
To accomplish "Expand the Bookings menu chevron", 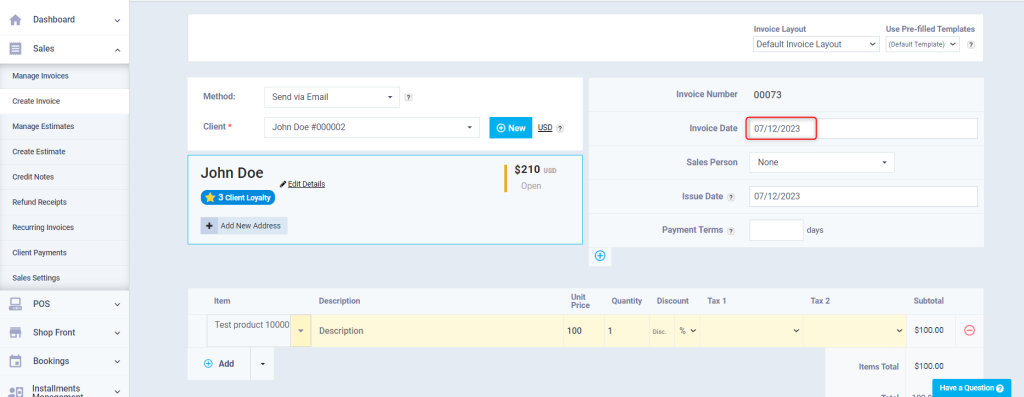I will coord(118,362).
